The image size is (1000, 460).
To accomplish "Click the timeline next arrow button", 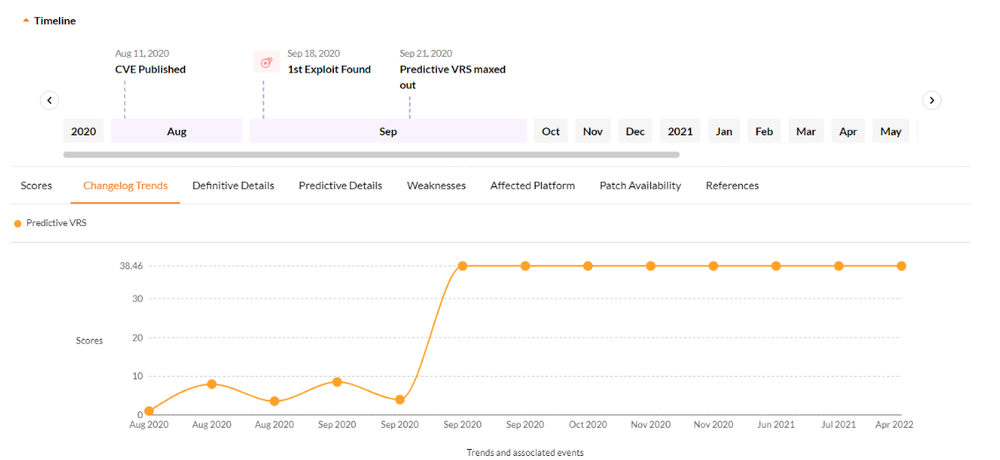I will point(932,100).
